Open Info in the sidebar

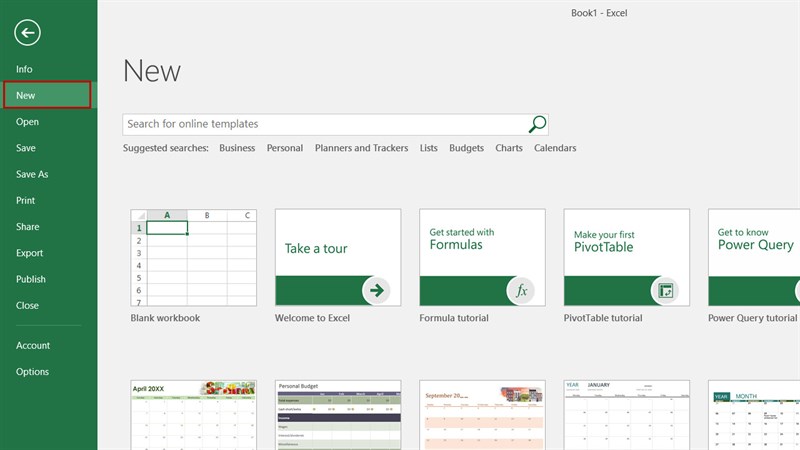[x=24, y=69]
